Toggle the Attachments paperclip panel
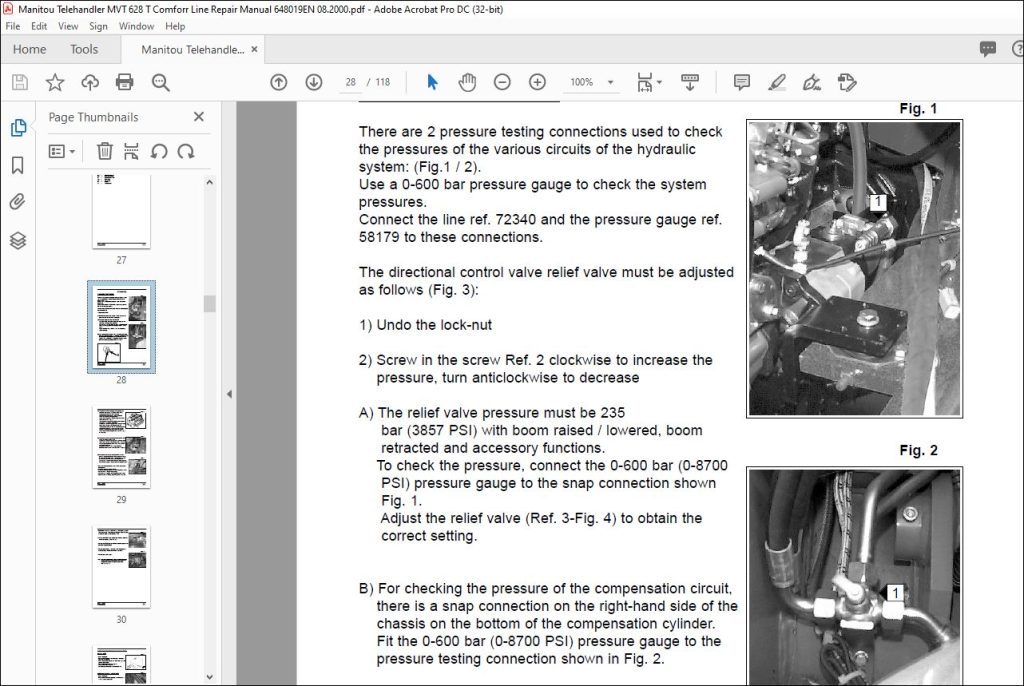This screenshot has height=686, width=1024. click(18, 202)
